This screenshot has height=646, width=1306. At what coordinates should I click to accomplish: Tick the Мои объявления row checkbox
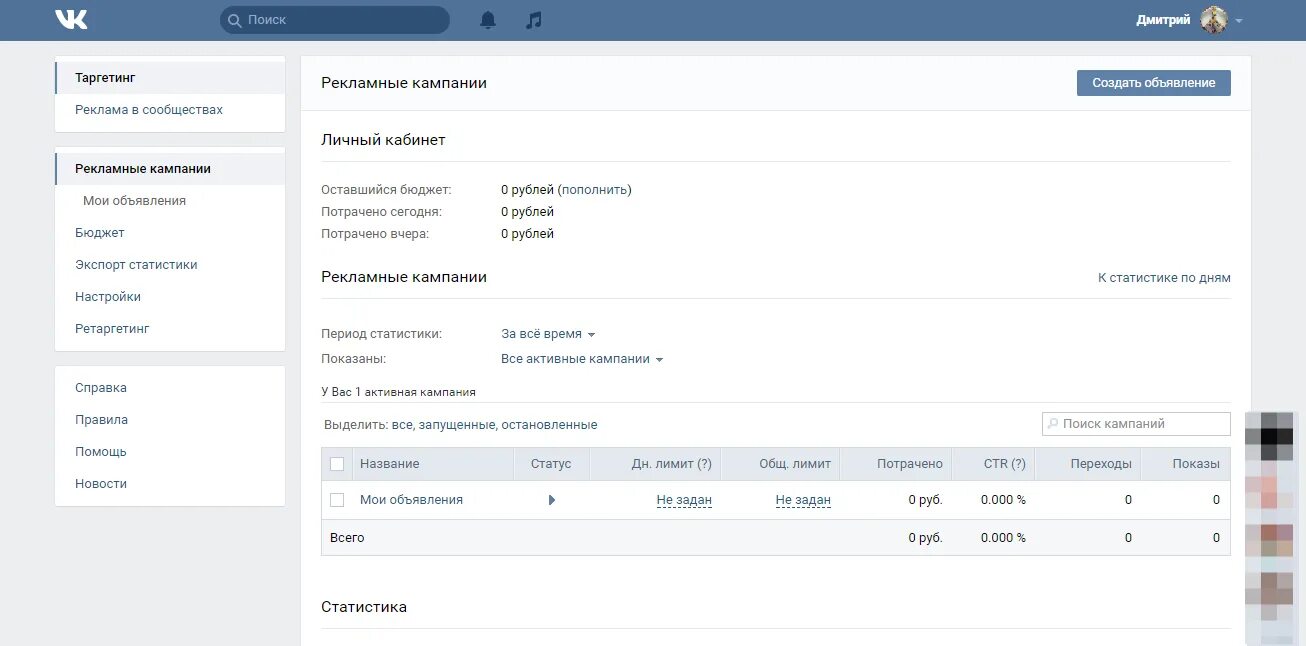point(337,500)
